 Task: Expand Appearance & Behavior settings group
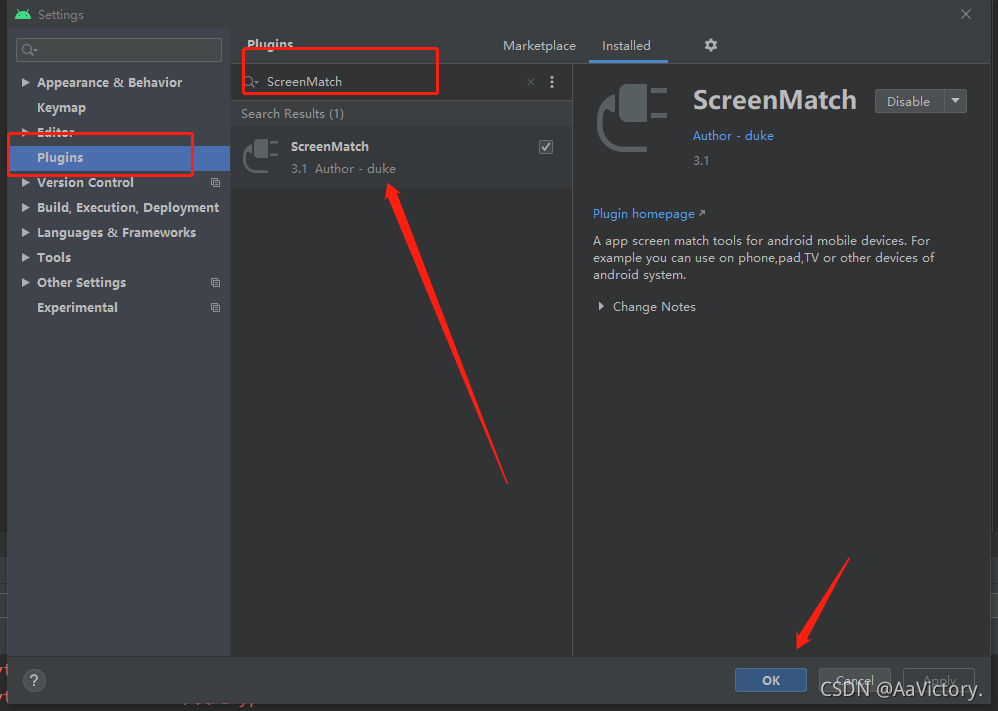[x=25, y=83]
